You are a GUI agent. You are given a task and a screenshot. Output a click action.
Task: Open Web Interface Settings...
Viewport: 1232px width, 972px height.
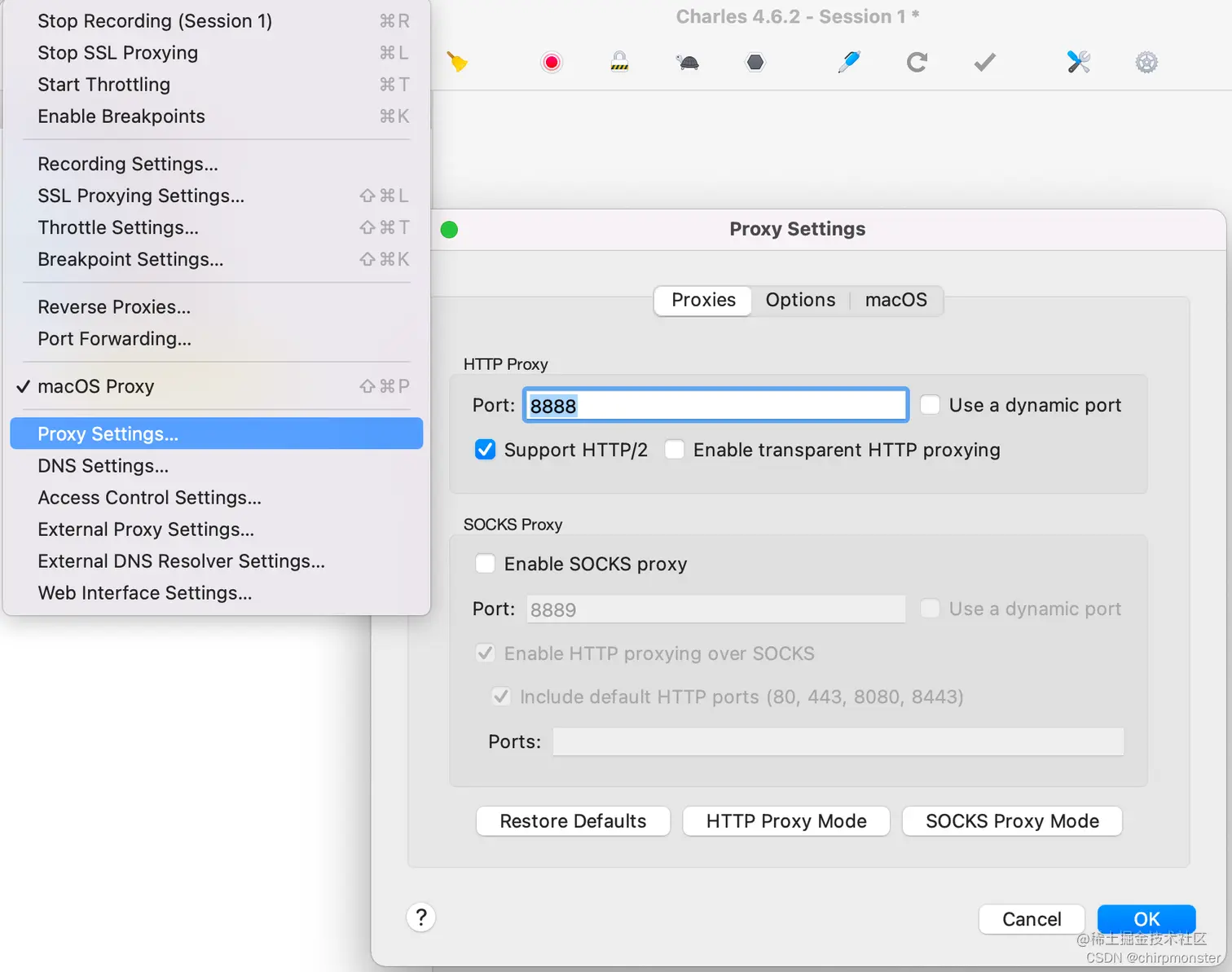(217, 593)
